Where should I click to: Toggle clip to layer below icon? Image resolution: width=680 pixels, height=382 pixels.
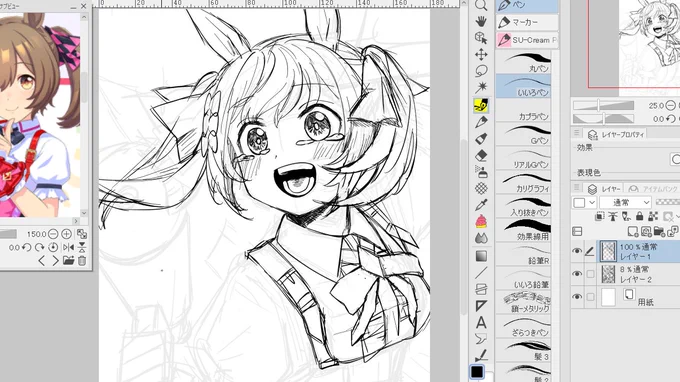point(600,216)
